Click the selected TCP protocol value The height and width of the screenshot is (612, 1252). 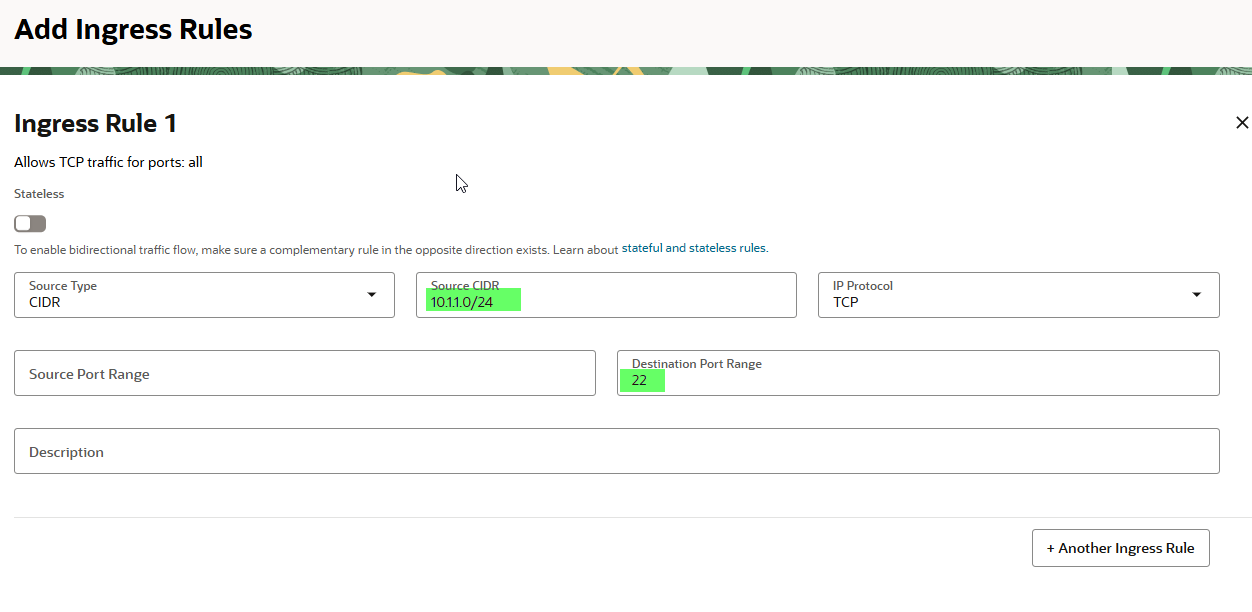pos(846,302)
